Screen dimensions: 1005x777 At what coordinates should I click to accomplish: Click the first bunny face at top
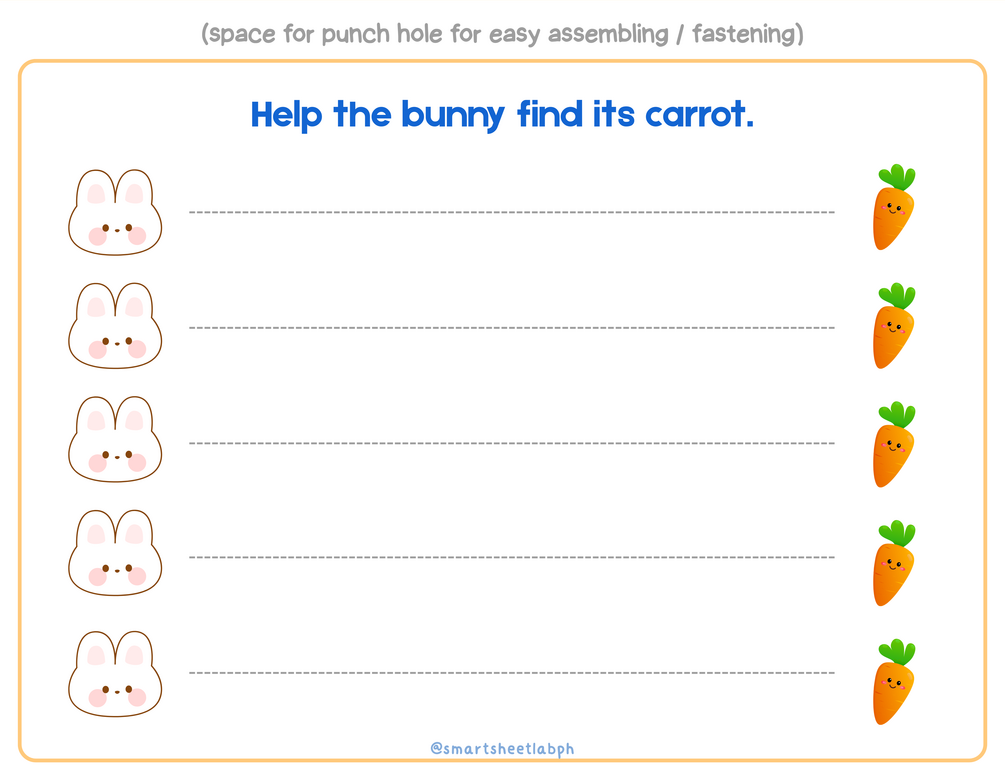[115, 215]
